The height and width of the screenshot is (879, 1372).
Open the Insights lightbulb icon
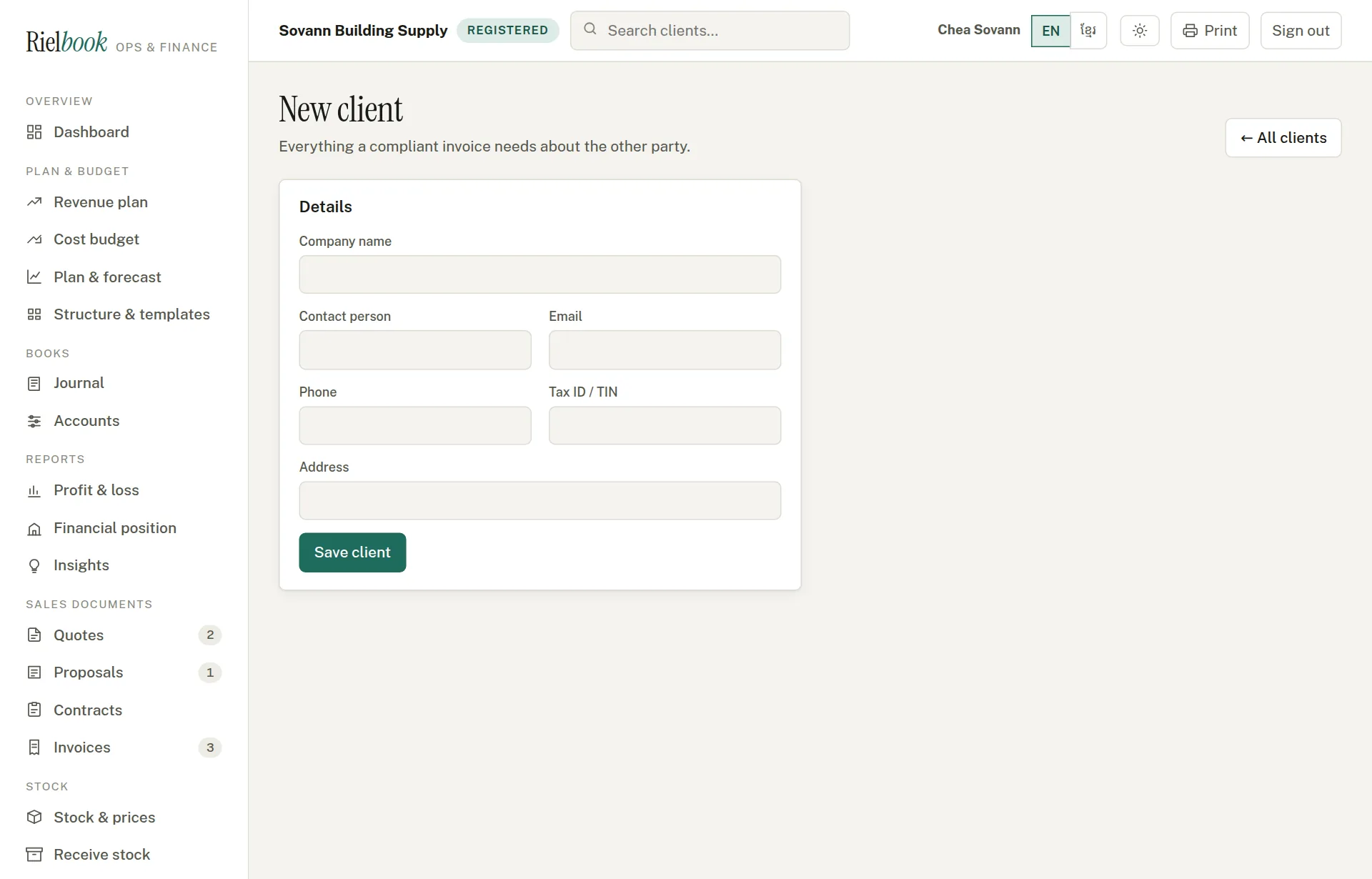click(x=34, y=565)
